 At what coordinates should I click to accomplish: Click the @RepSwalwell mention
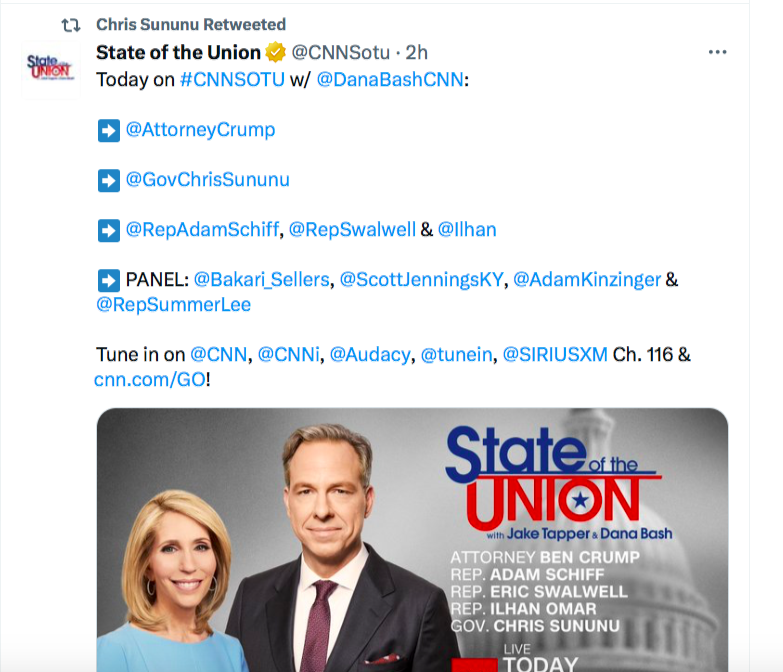click(x=352, y=230)
